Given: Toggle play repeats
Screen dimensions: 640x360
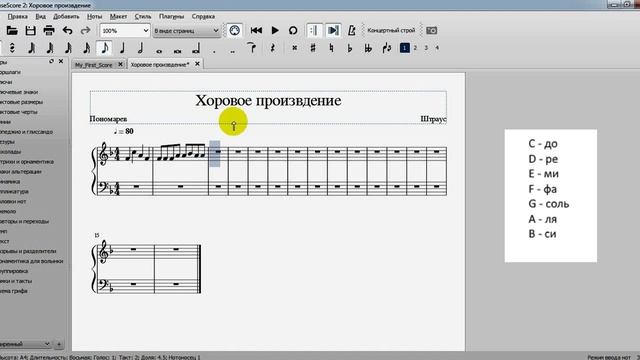Looking at the screenshot, I should [314, 31].
